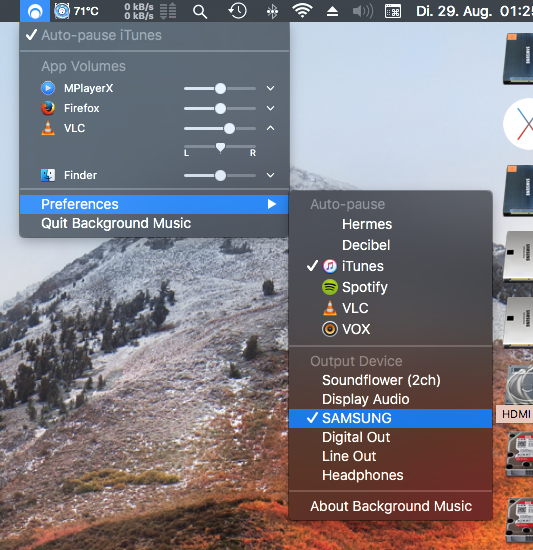Switch output to Soundflower (2ch)
The image size is (533, 550).
coord(391,380)
